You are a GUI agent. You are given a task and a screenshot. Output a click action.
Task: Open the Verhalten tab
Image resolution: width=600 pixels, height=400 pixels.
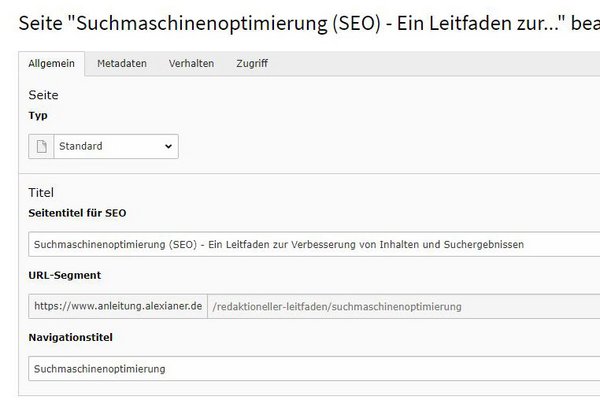coord(191,64)
